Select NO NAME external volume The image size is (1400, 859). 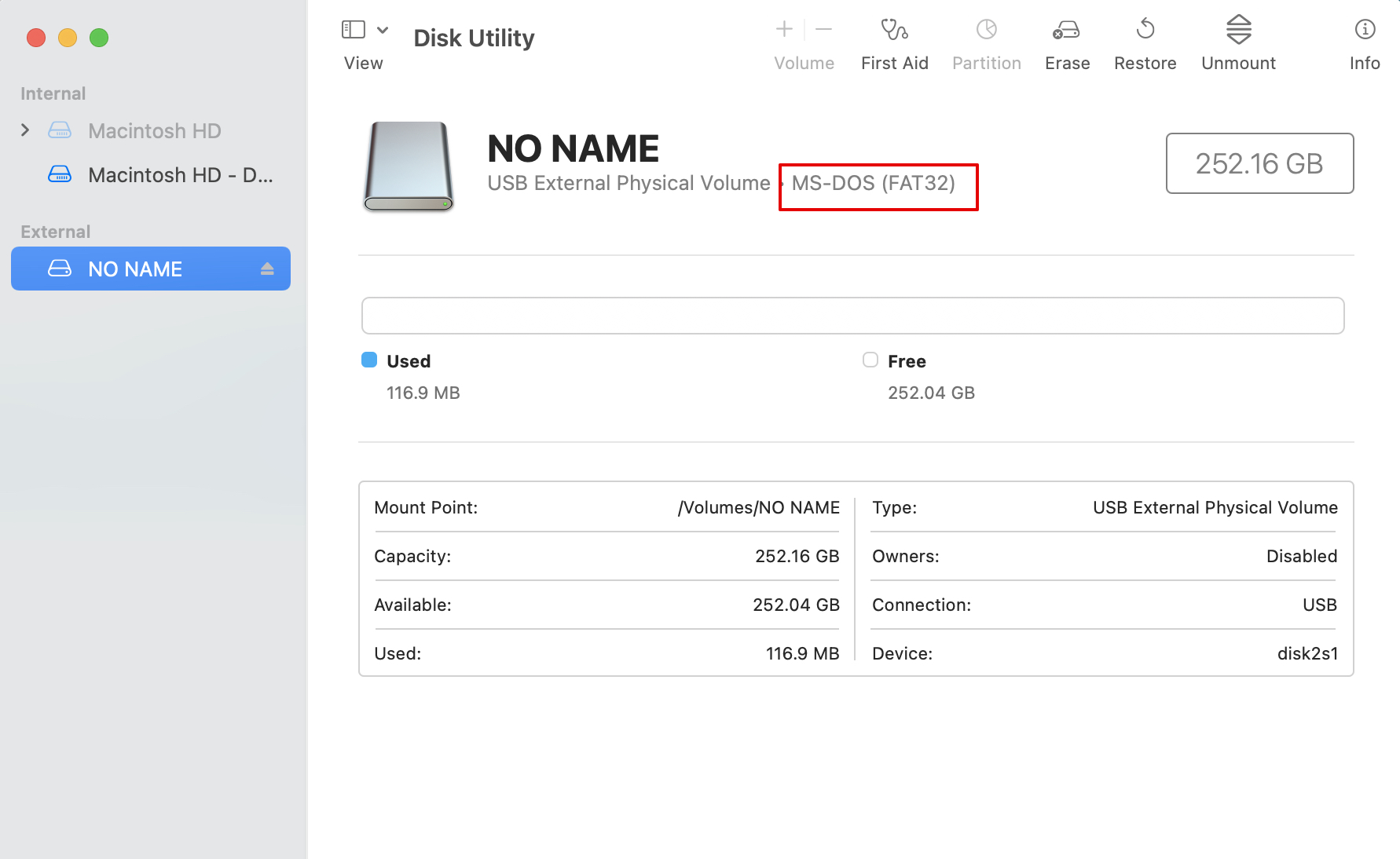[x=151, y=269]
